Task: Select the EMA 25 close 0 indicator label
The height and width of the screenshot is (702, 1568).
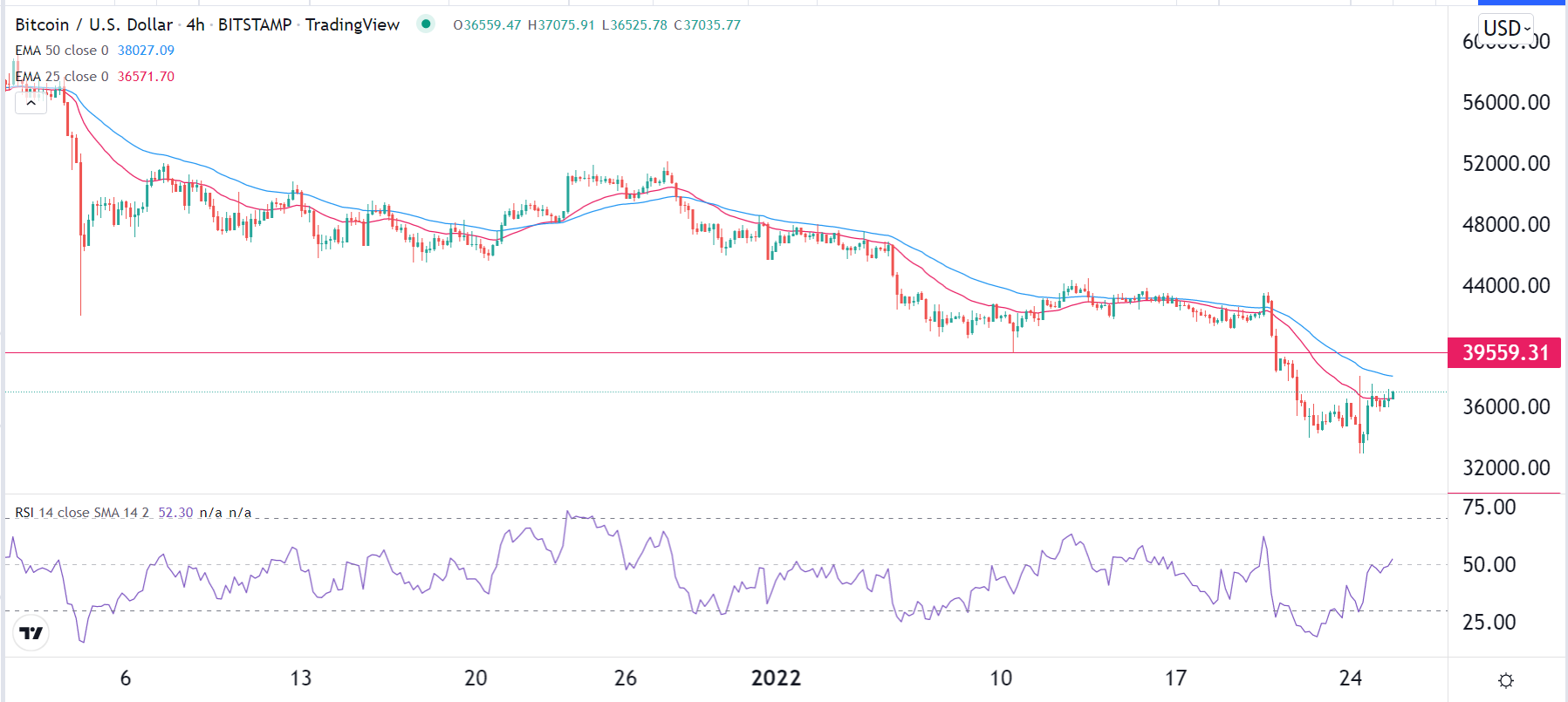Action: click(62, 77)
